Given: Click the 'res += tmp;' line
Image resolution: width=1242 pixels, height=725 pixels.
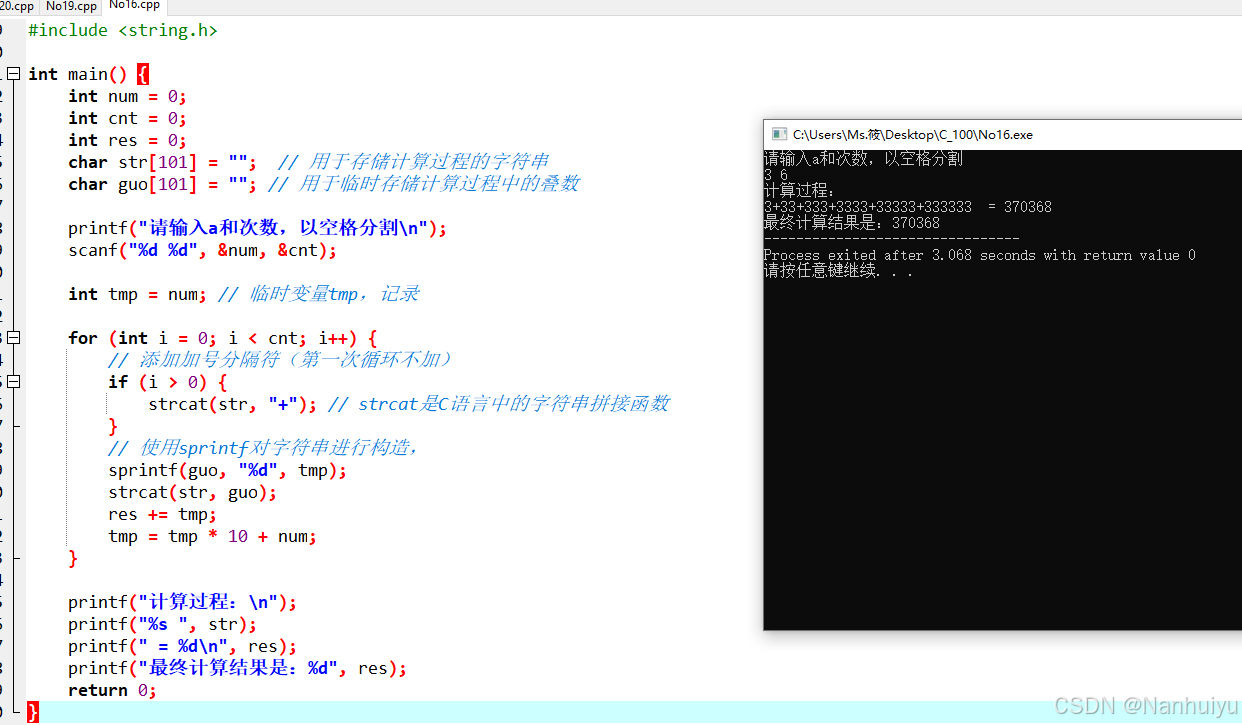Looking at the screenshot, I should [x=163, y=514].
